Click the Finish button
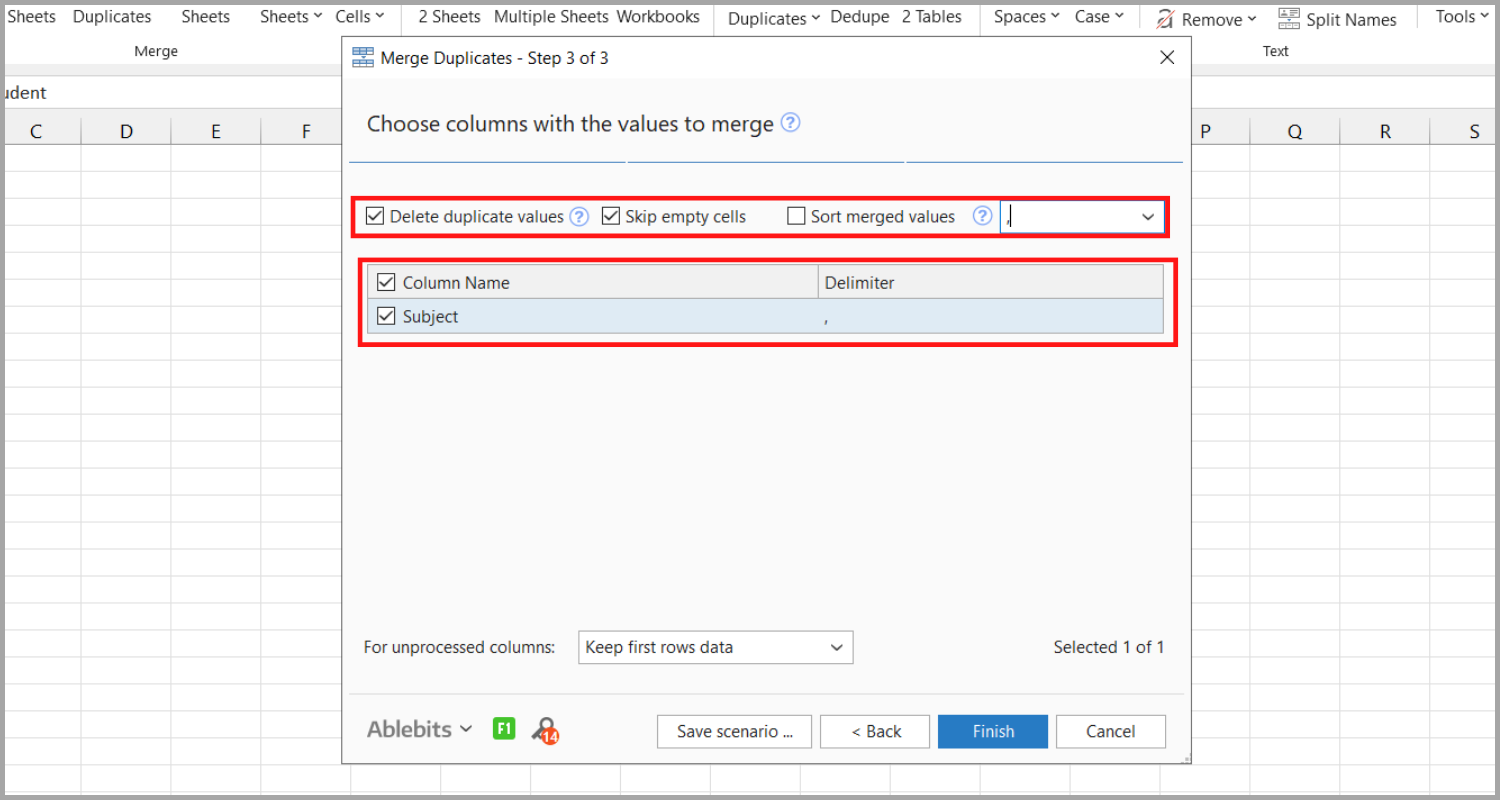The image size is (1500, 800). pos(992,731)
